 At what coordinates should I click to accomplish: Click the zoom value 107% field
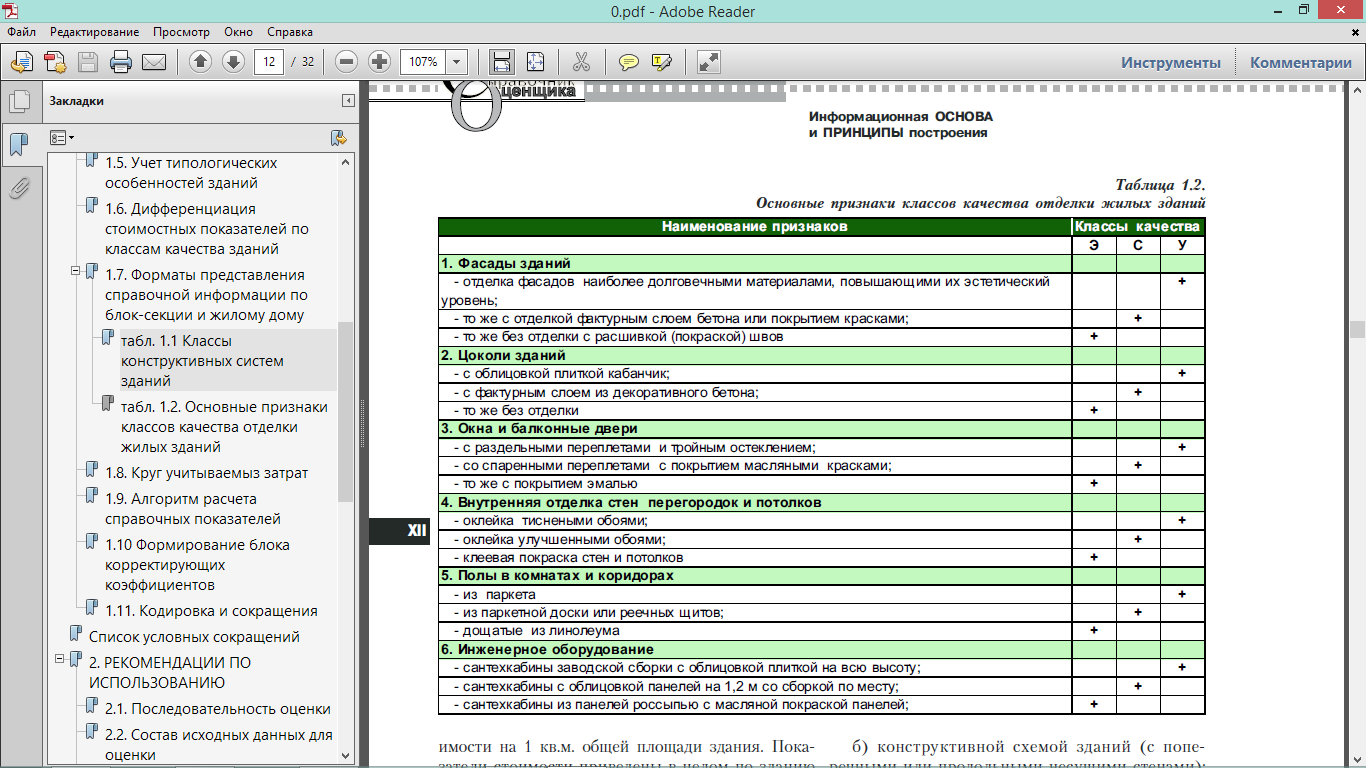[424, 62]
